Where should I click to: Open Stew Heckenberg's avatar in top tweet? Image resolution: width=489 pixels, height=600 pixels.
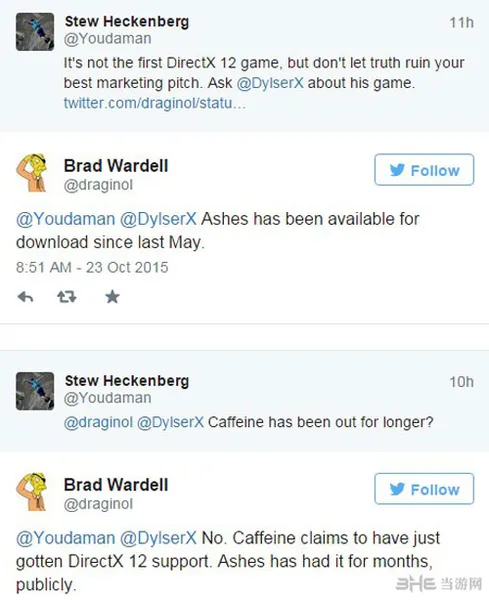pyautogui.click(x=35, y=32)
